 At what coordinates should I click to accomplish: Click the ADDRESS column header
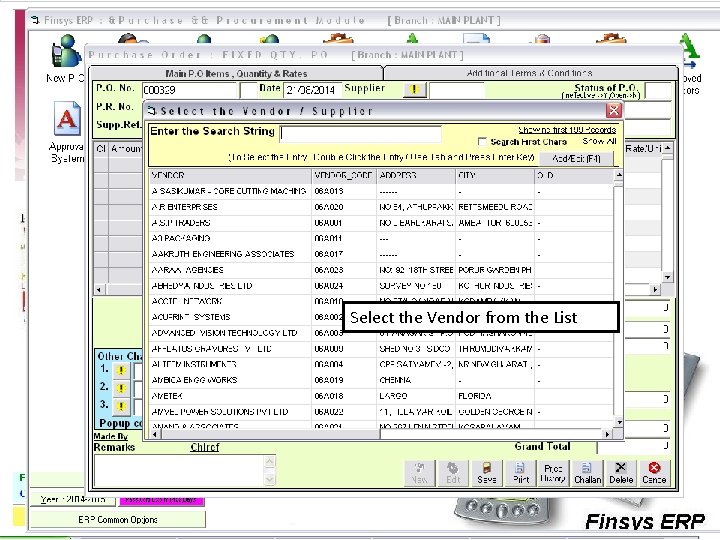pyautogui.click(x=416, y=175)
